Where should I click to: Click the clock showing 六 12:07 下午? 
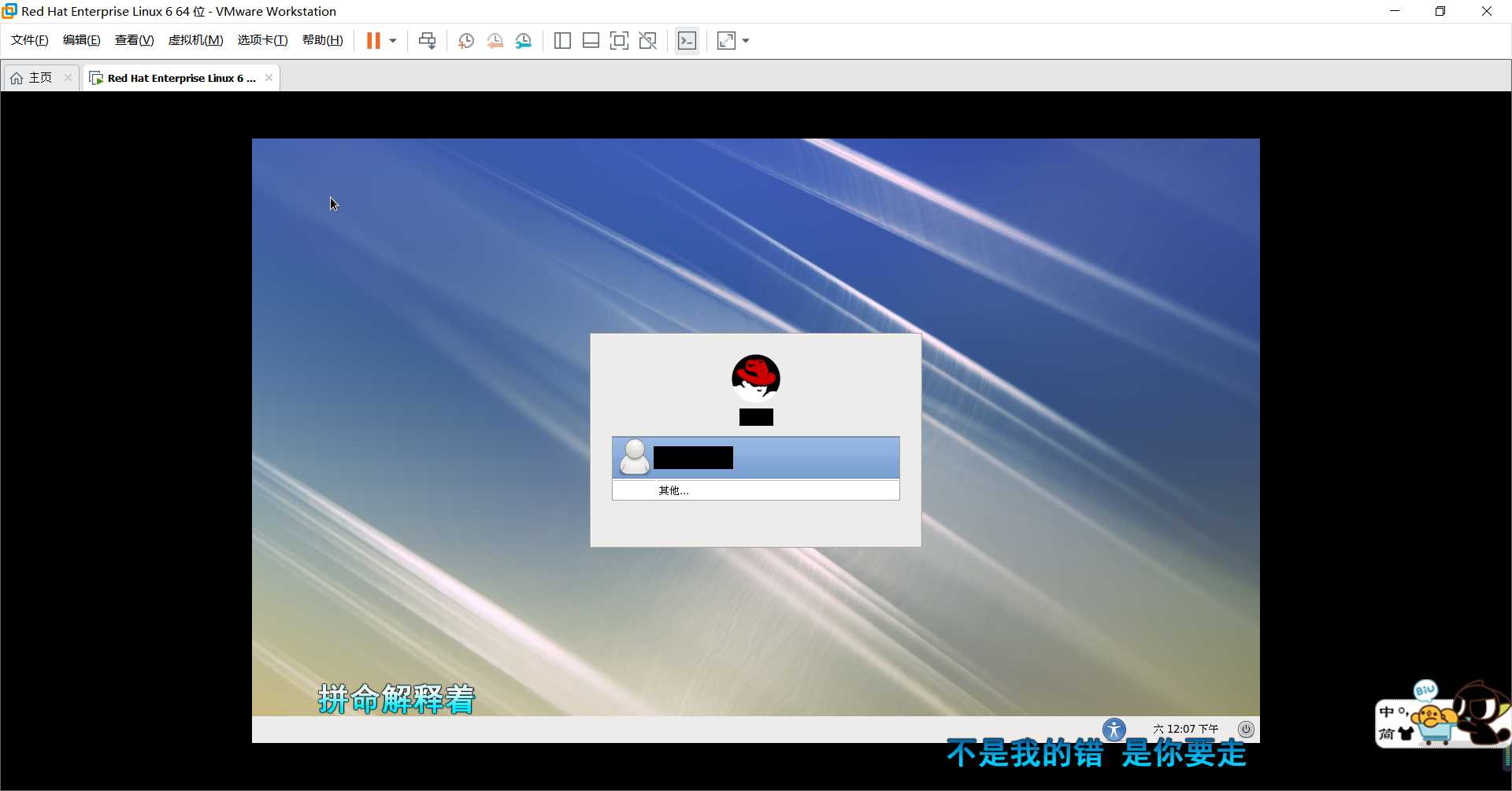click(x=1186, y=729)
